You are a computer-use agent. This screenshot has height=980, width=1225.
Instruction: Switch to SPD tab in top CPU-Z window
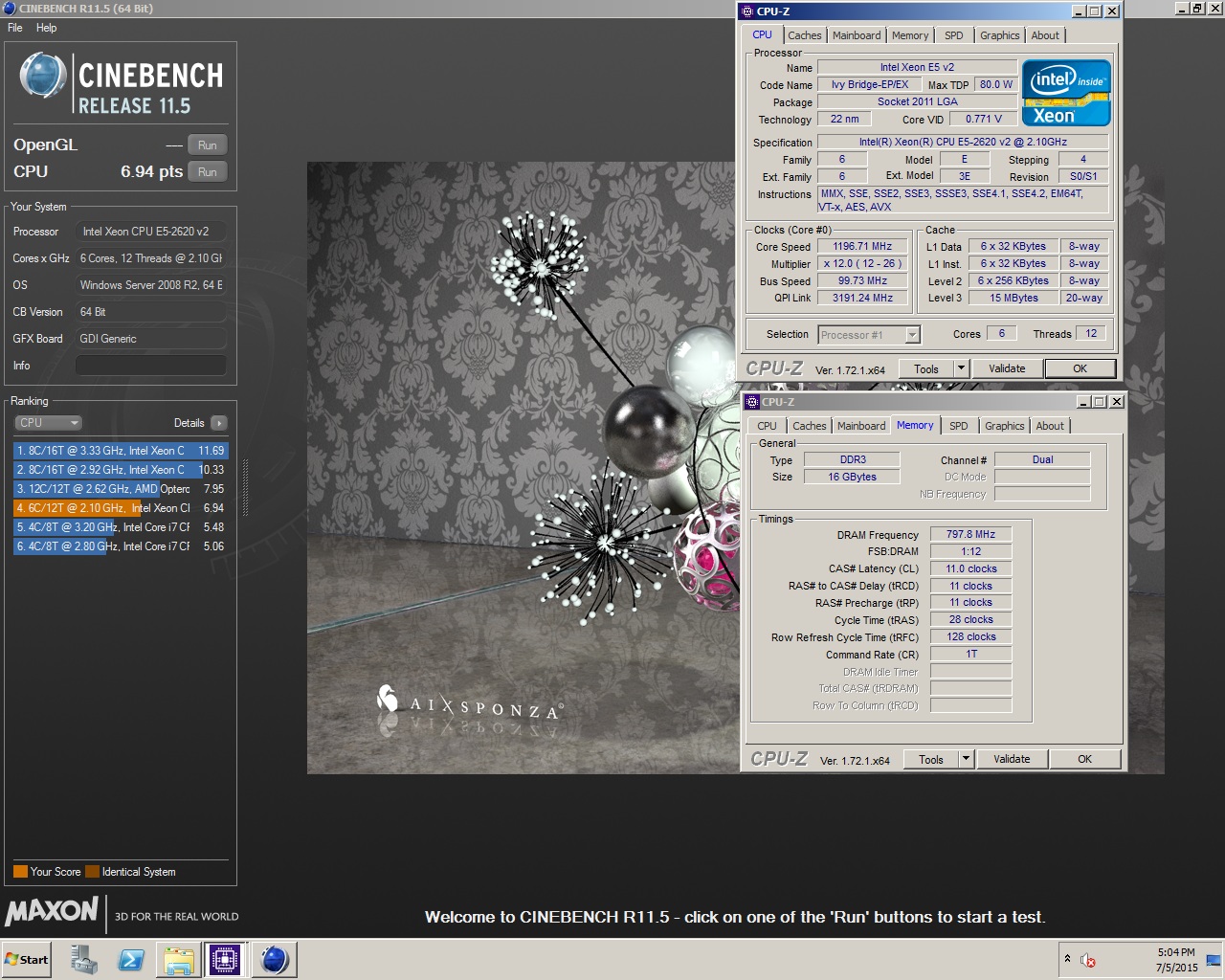pyautogui.click(x=954, y=35)
